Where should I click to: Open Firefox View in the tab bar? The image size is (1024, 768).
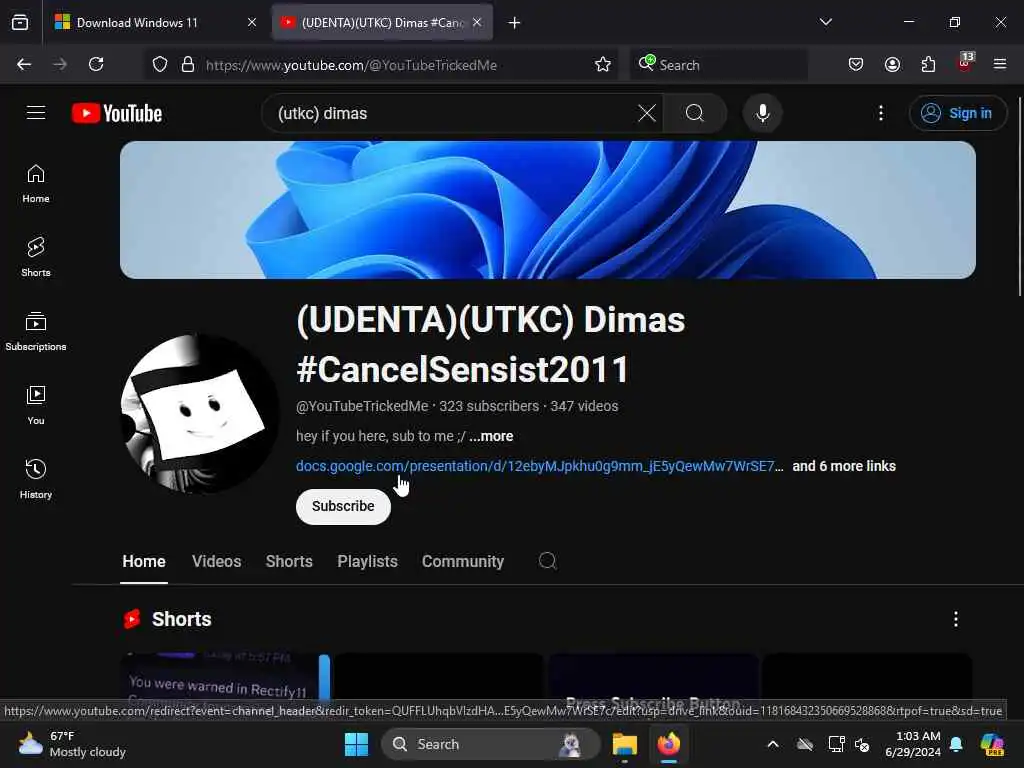coord(20,22)
